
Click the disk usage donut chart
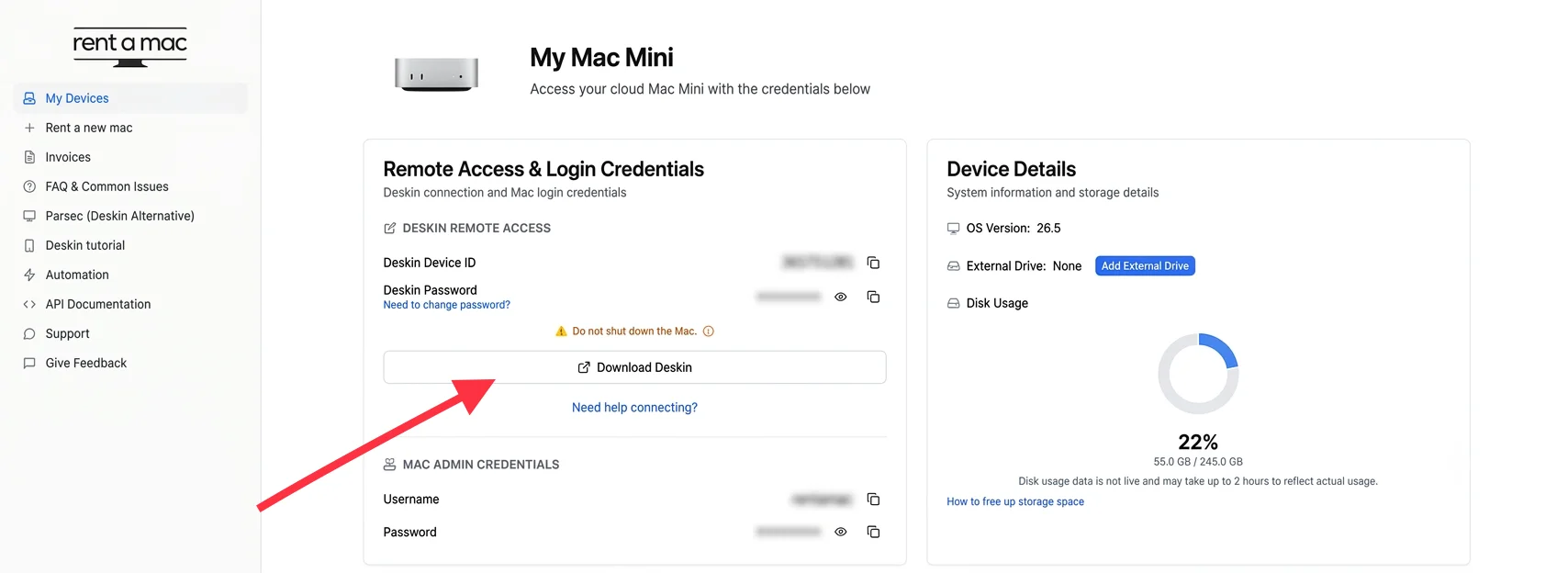pos(1198,374)
